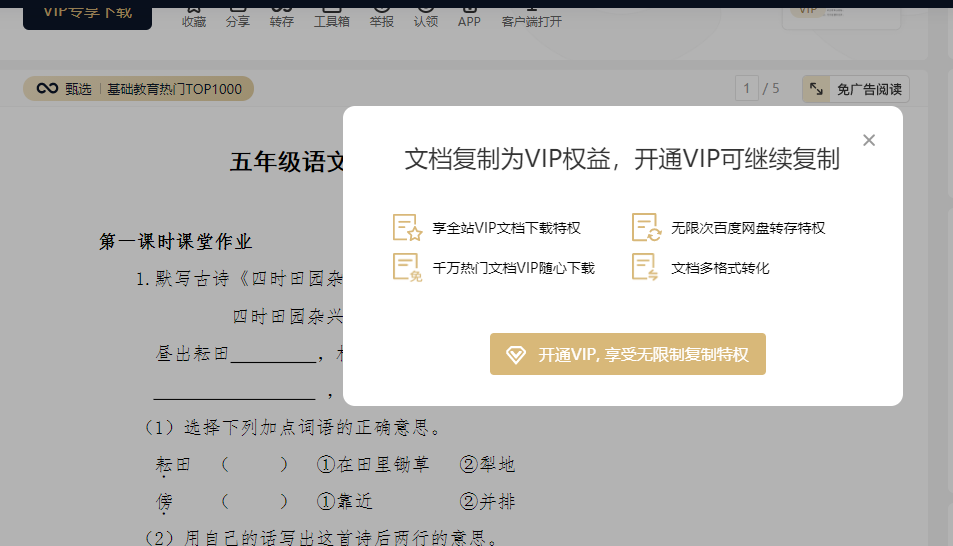953x546 pixels.
Task: Click the 文档多格式转化 text
Action: coord(720,268)
